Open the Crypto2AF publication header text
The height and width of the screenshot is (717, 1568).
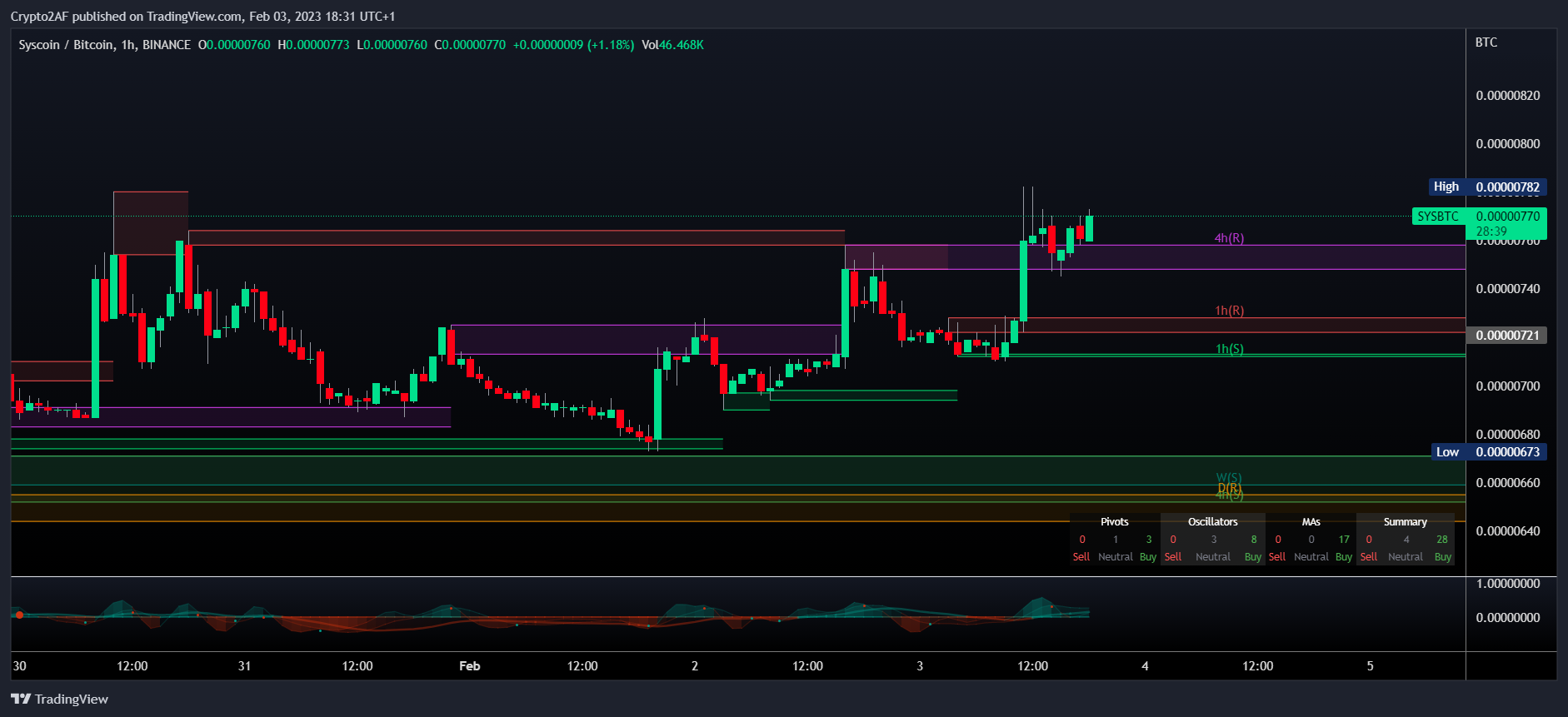[x=202, y=16]
